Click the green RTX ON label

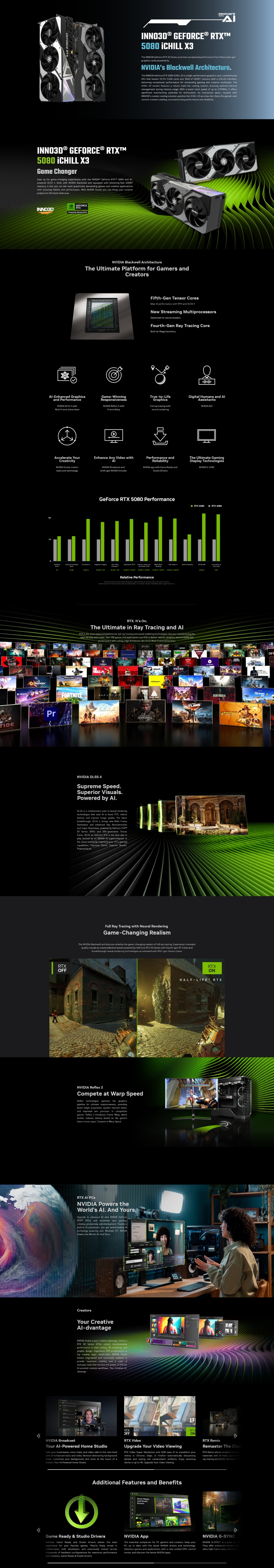click(x=211, y=967)
